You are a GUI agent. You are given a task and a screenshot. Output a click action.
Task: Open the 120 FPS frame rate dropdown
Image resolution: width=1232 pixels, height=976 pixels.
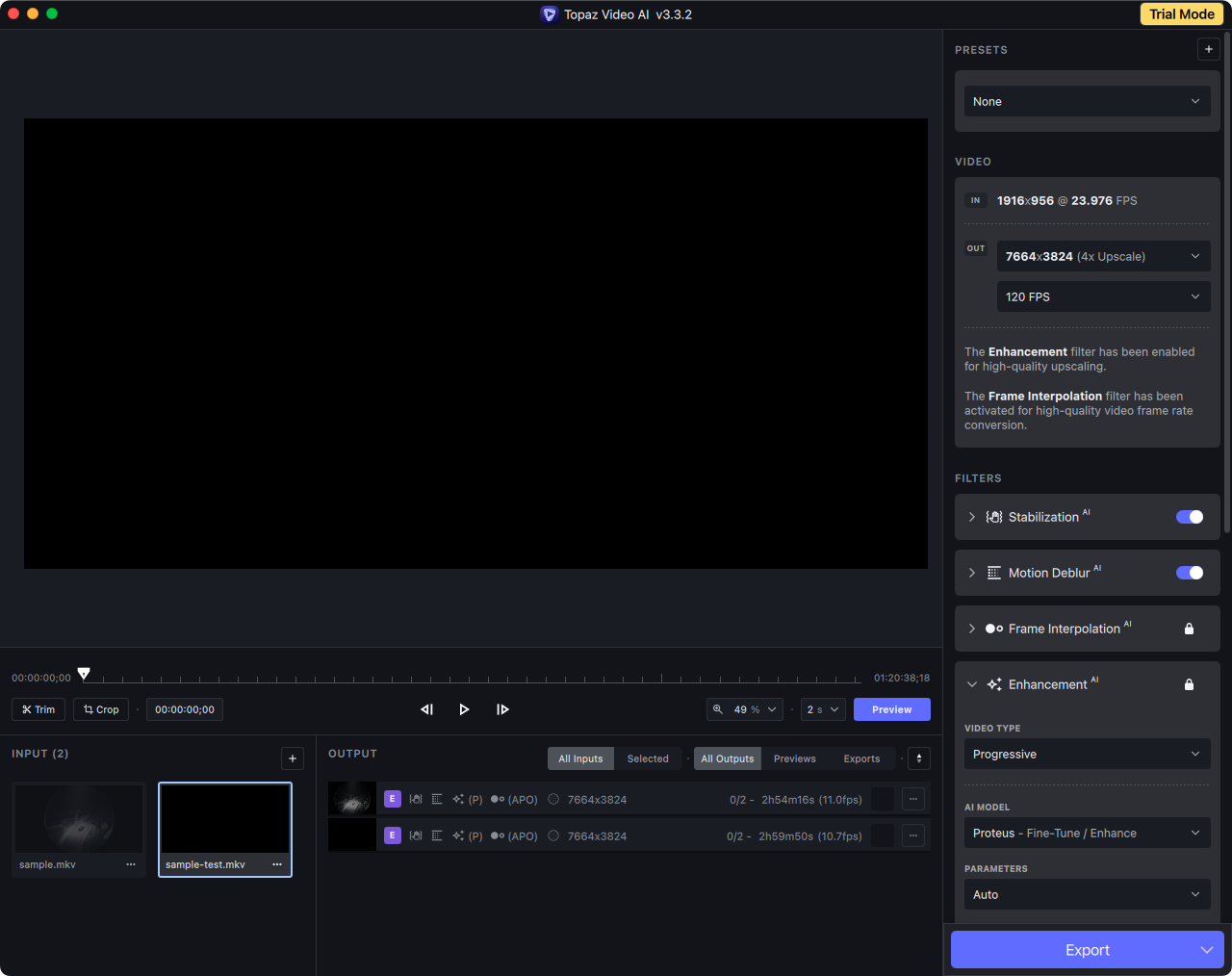tap(1103, 296)
